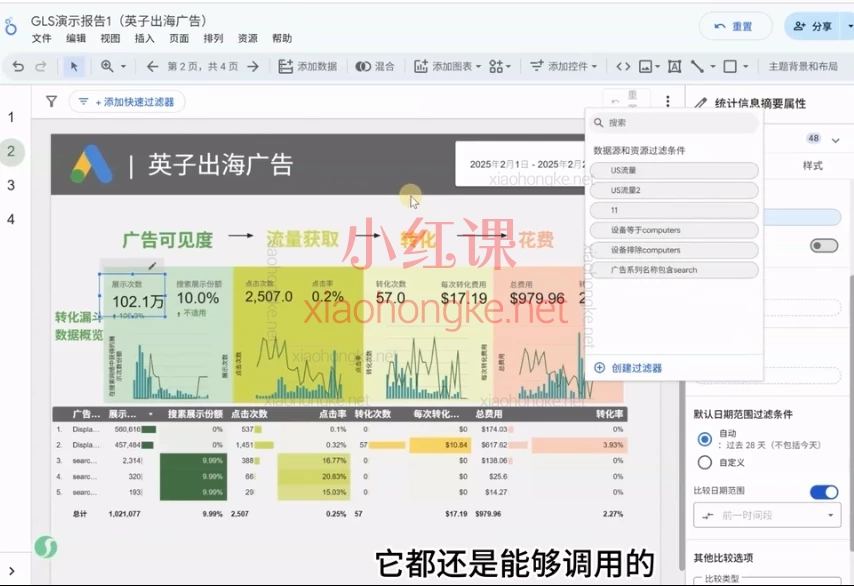Choose the US流量 filter
854x586 pixels.
point(674,170)
